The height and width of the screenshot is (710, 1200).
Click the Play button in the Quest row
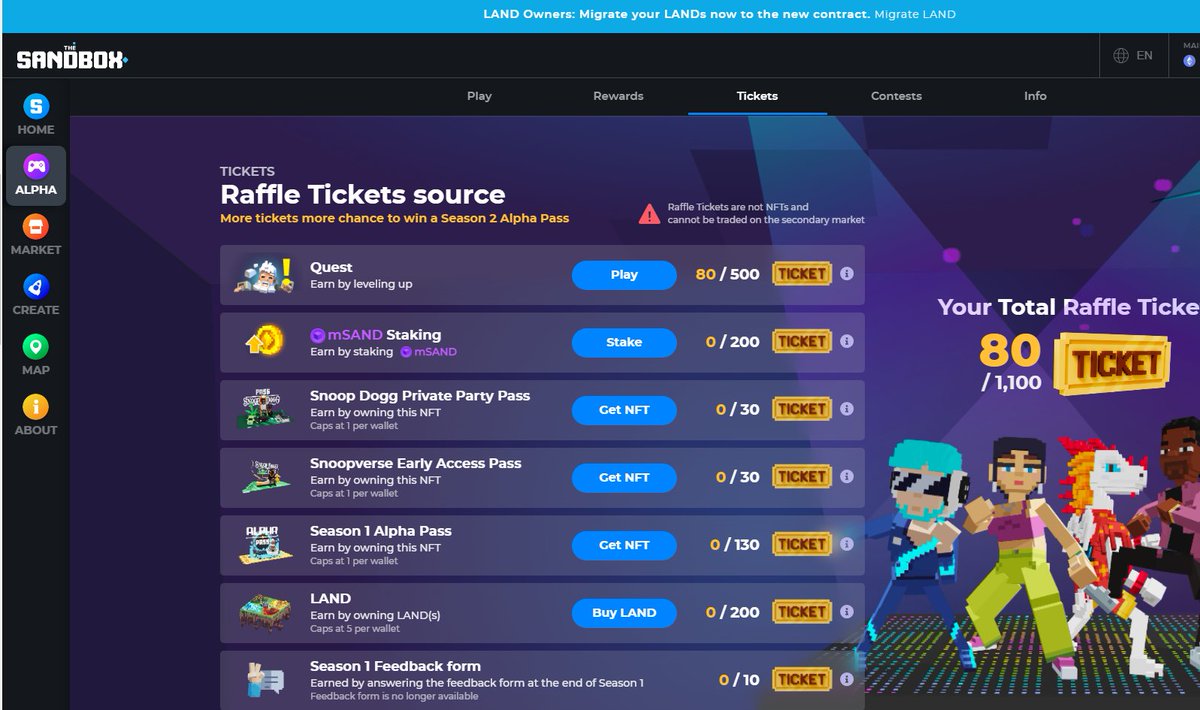[624, 274]
